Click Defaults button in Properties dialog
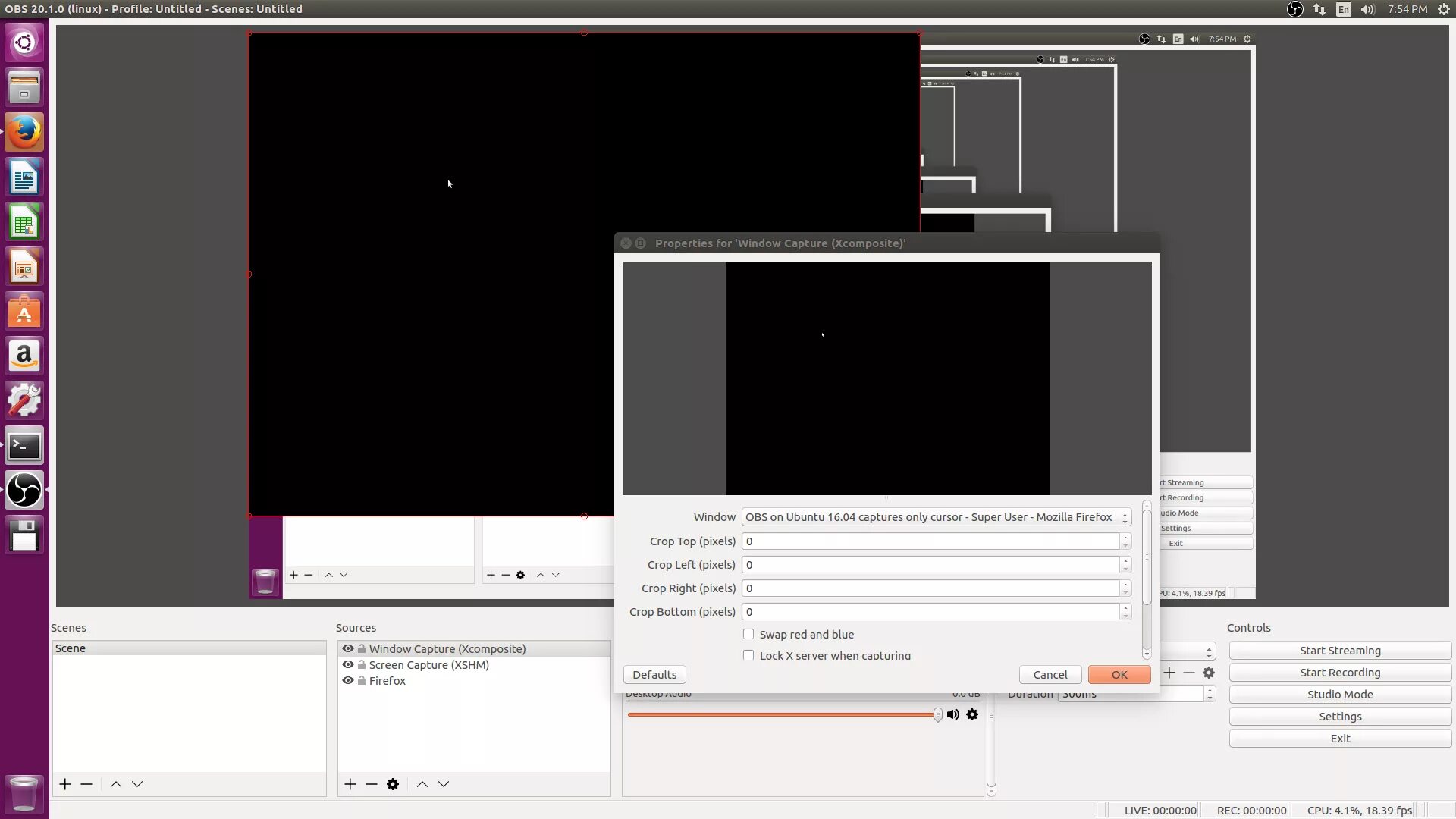The width and height of the screenshot is (1456, 819). 654,674
